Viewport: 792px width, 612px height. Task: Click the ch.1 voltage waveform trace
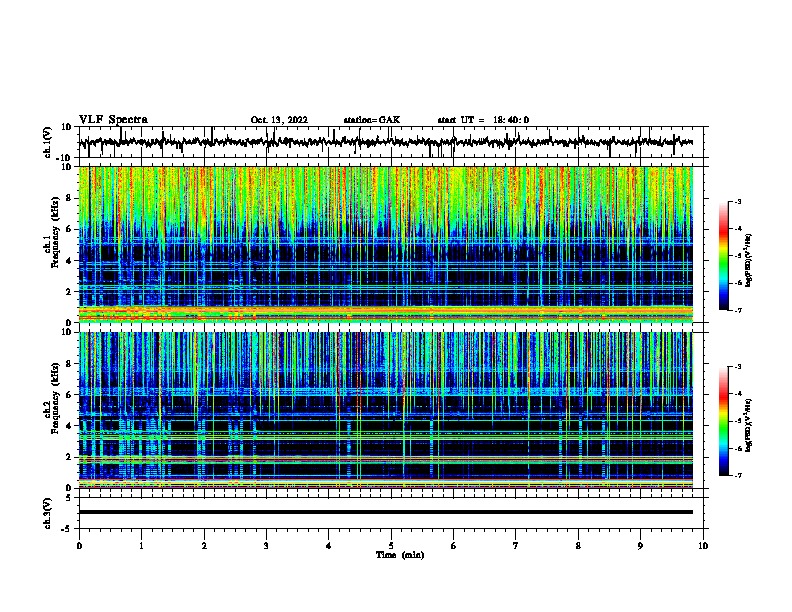click(385, 142)
